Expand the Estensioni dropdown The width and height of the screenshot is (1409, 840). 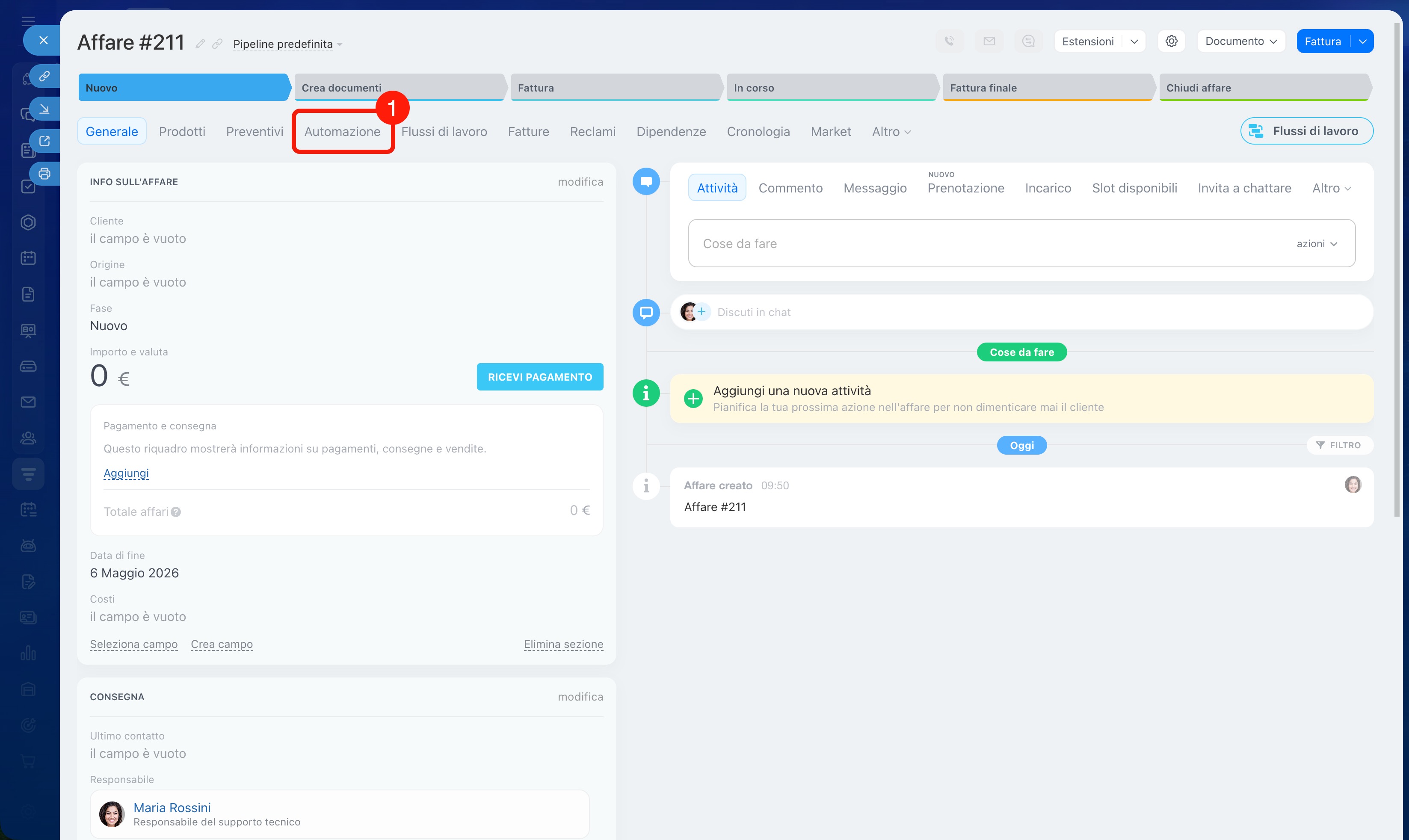point(1134,41)
